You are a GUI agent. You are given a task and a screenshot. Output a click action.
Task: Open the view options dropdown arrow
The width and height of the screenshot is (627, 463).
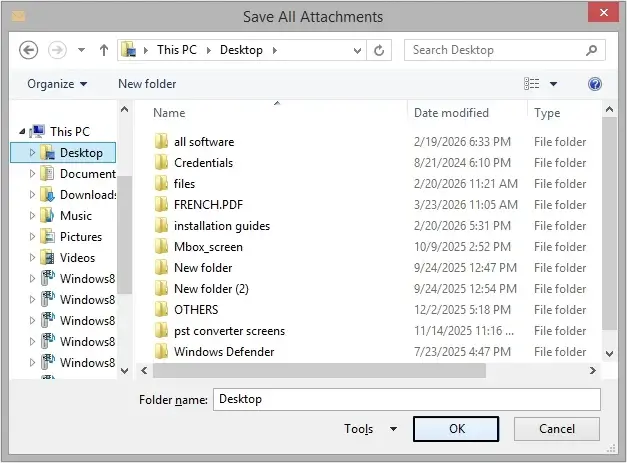point(553,84)
